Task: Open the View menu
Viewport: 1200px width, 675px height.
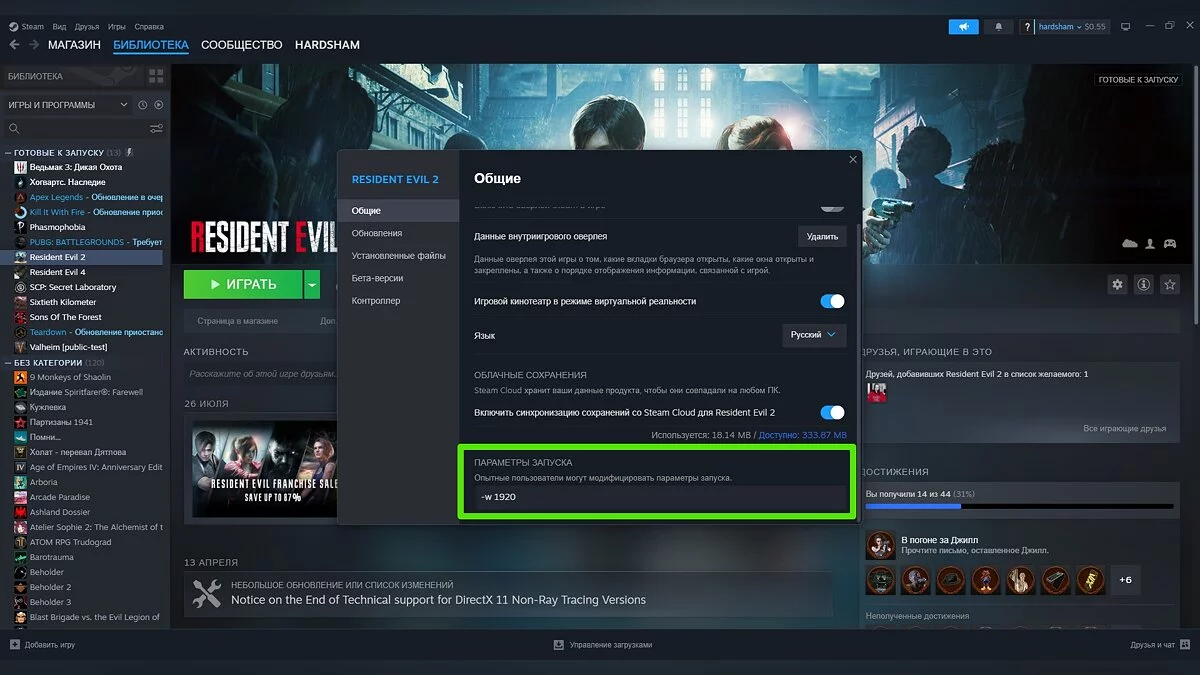Action: 59,27
